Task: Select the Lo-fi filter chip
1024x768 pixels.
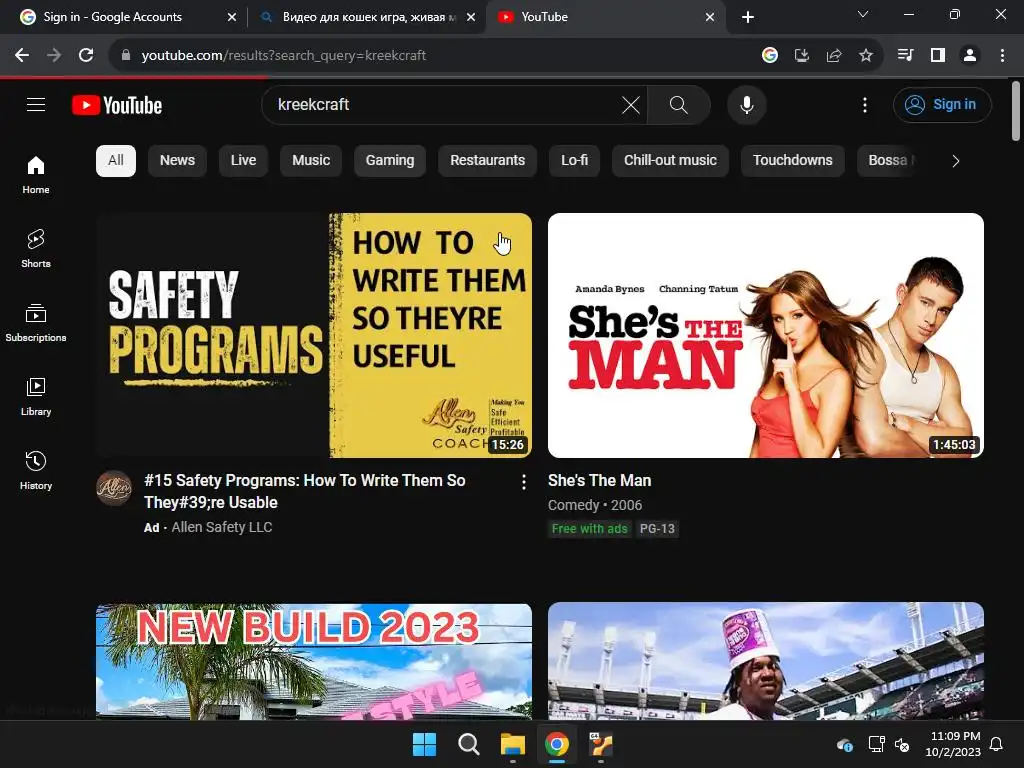Action: pos(574,161)
